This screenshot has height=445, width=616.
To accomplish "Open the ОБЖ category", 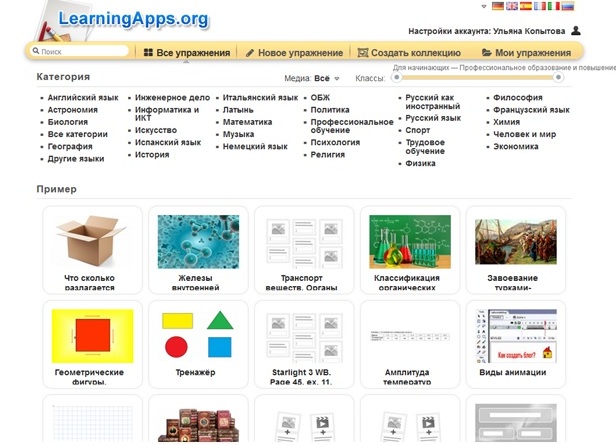I will pyautogui.click(x=320, y=97).
